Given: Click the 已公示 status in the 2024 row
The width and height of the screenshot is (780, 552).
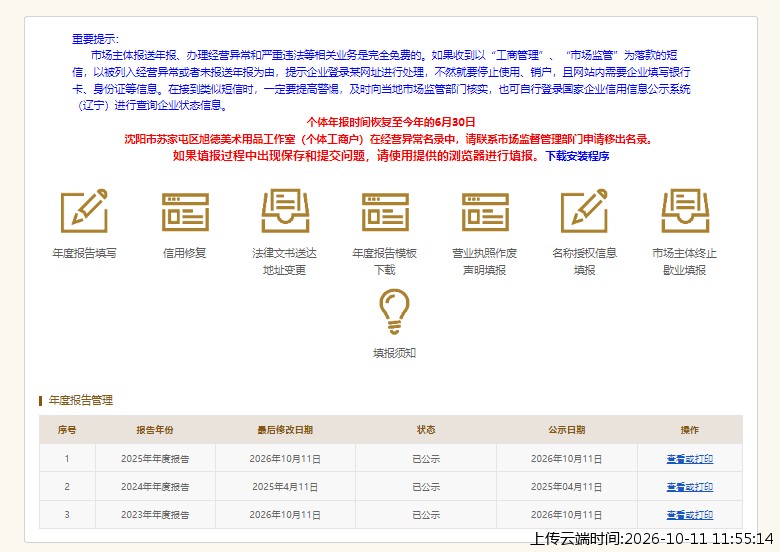Looking at the screenshot, I should click(426, 486).
